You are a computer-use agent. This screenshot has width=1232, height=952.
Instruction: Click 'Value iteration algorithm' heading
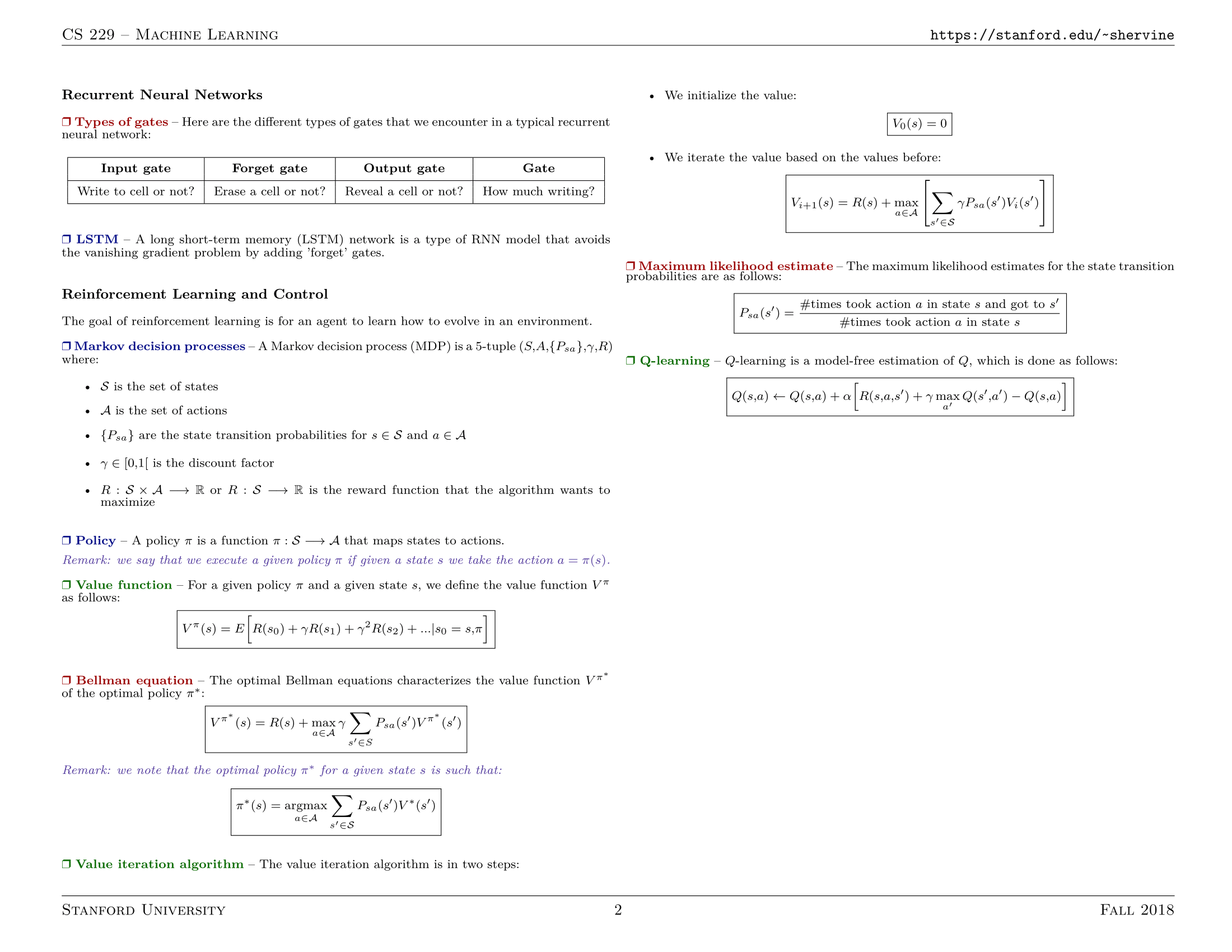click(160, 864)
